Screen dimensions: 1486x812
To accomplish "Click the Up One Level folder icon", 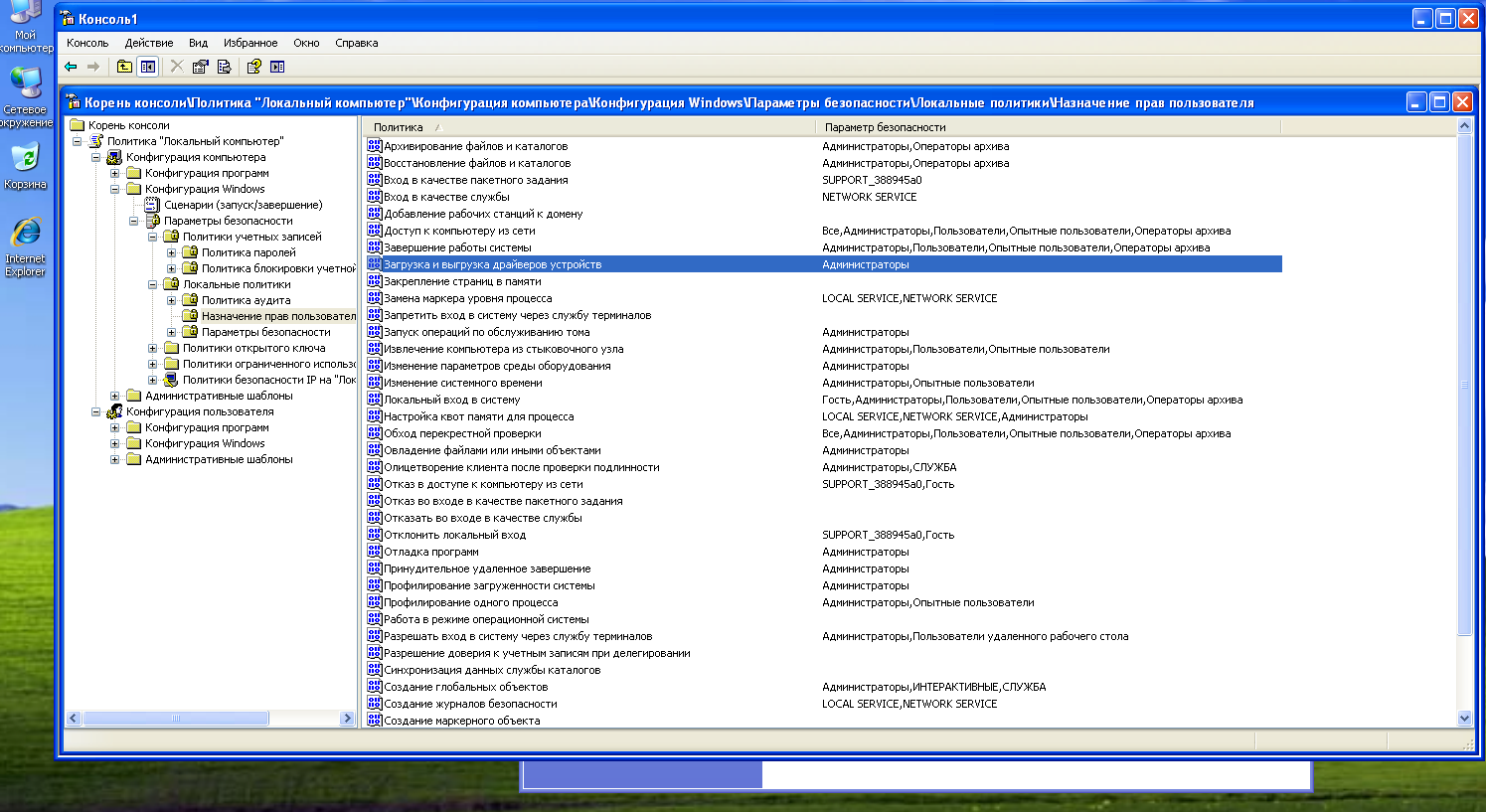I will [x=124, y=67].
